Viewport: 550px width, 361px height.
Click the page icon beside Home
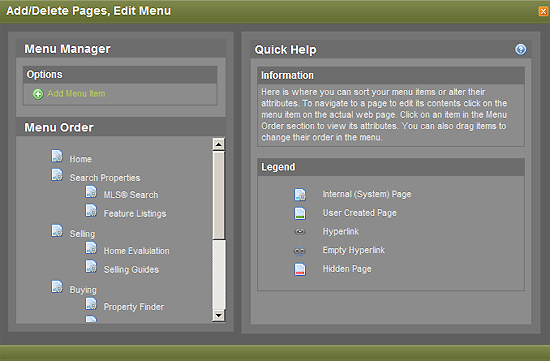[x=57, y=156]
